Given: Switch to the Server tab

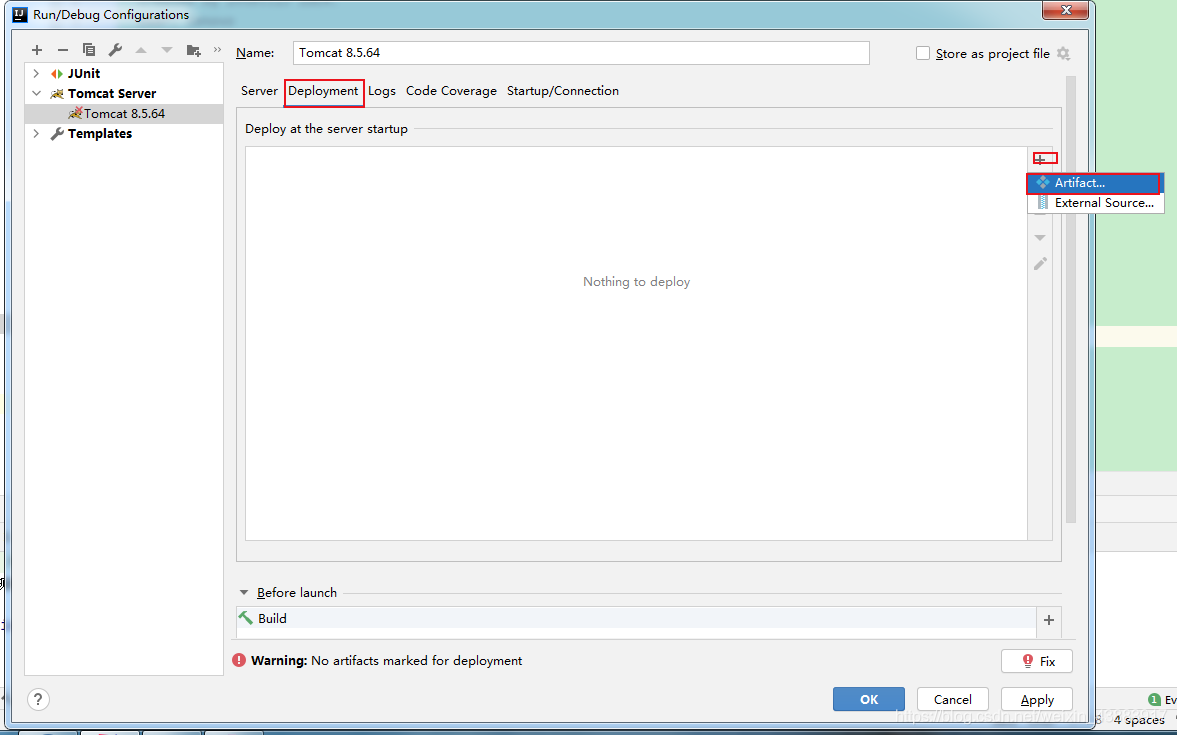Looking at the screenshot, I should [x=259, y=91].
